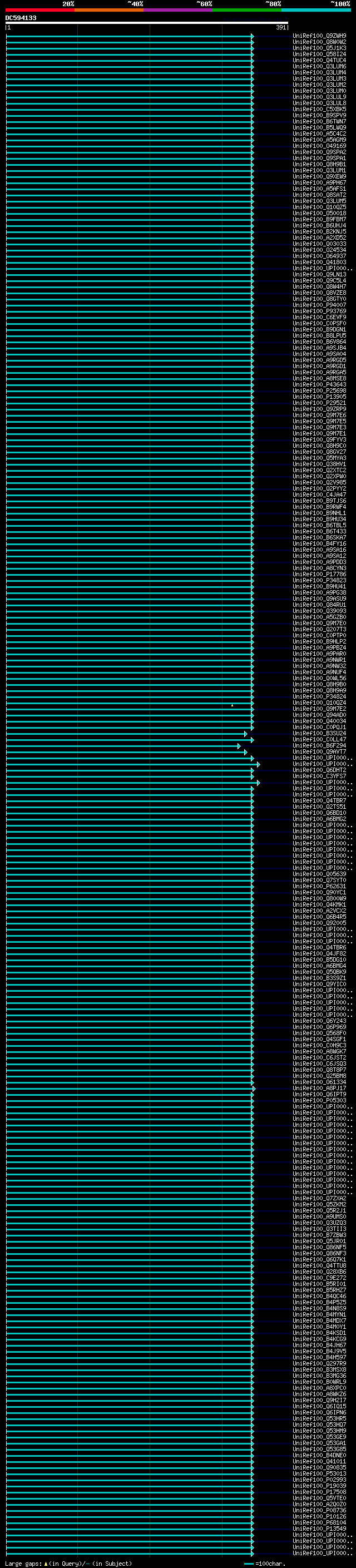Open hit UniRef100_C5XBK5
Screen dimensions: 356x1568
(319, 110)
